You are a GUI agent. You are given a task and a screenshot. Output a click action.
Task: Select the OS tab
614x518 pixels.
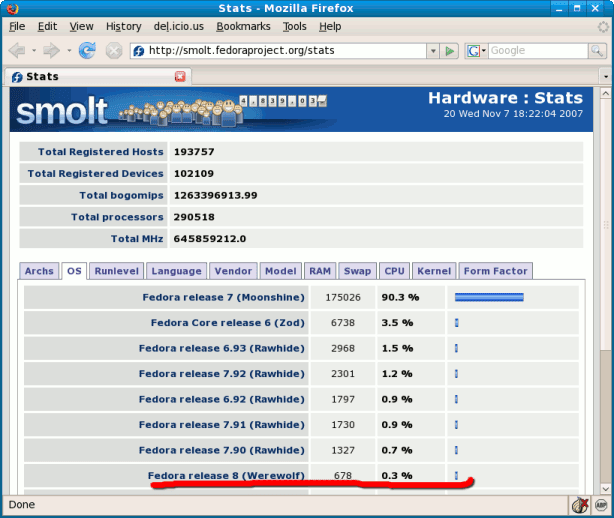pos(74,271)
